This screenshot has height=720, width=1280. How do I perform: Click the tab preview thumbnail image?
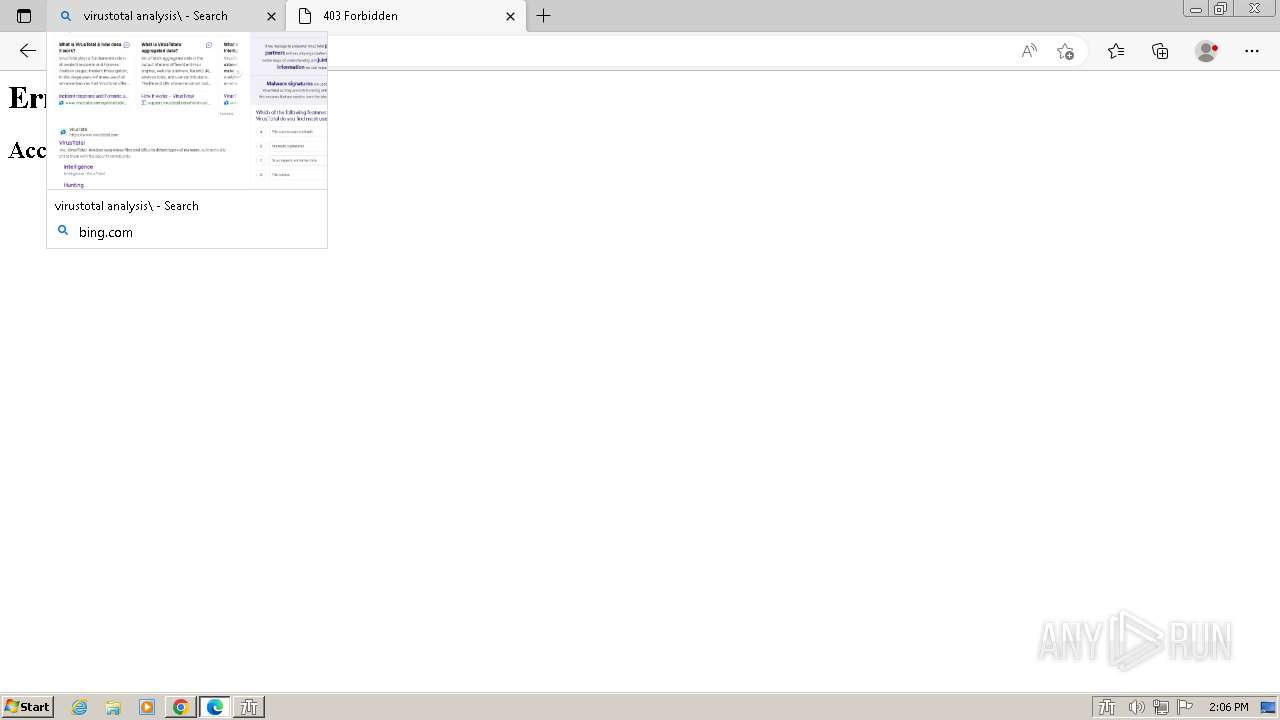pyautogui.click(x=187, y=111)
